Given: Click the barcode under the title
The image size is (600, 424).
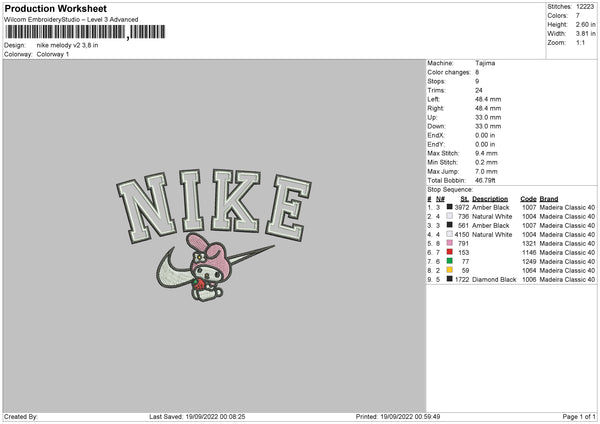Looking at the screenshot, I should pyautogui.click(x=85, y=32).
